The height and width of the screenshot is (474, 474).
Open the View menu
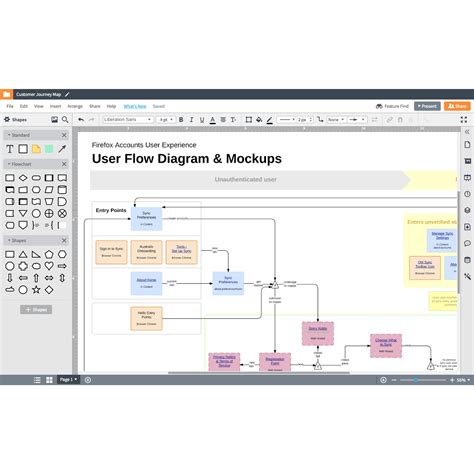(39, 106)
